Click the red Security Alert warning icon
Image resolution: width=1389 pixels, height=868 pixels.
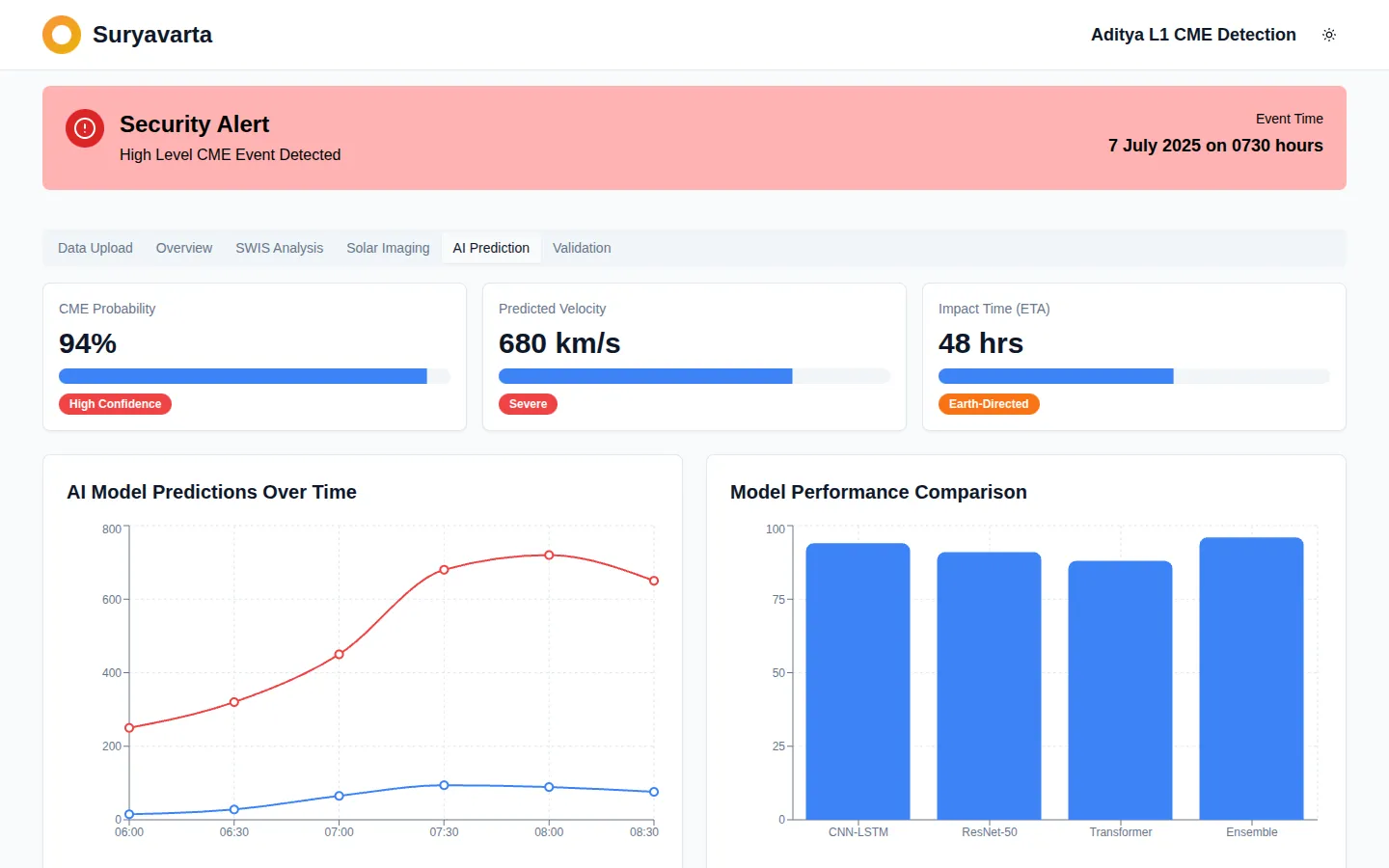coord(85,128)
